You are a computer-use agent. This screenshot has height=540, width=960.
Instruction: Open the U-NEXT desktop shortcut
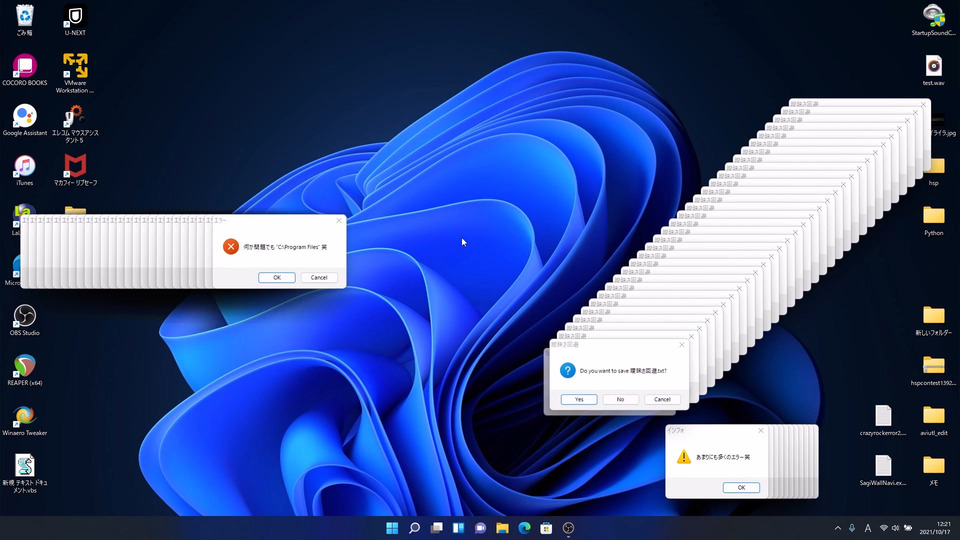pos(75,20)
